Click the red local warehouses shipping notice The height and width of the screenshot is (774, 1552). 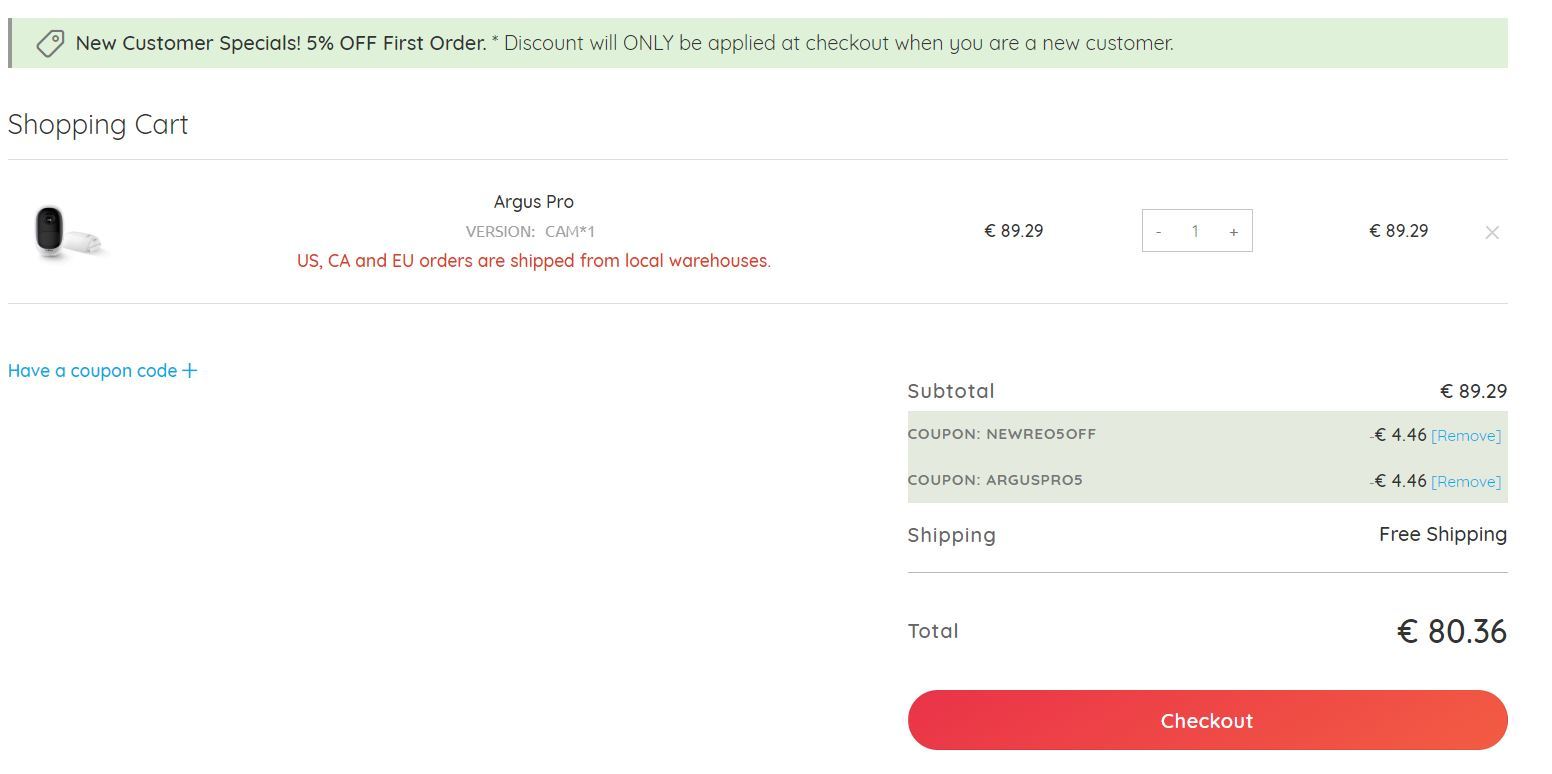coord(533,261)
